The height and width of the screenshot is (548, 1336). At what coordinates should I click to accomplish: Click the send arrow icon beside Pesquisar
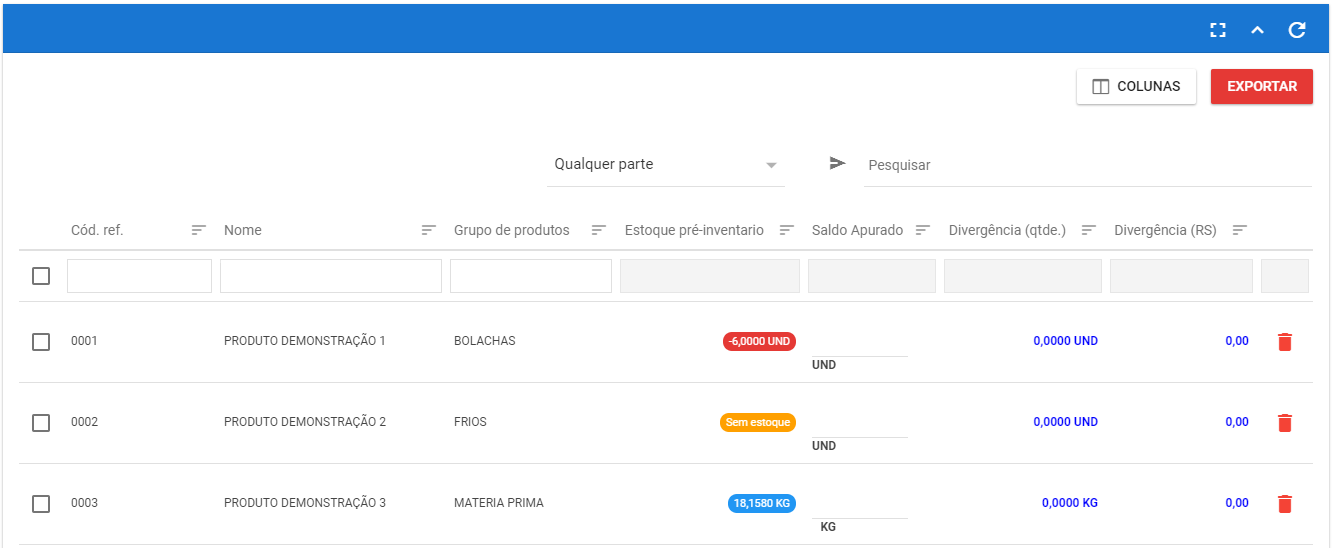pyautogui.click(x=838, y=163)
